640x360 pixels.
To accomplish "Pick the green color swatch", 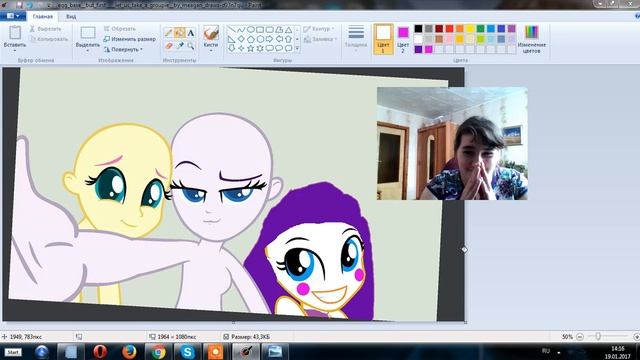I will coord(480,28).
